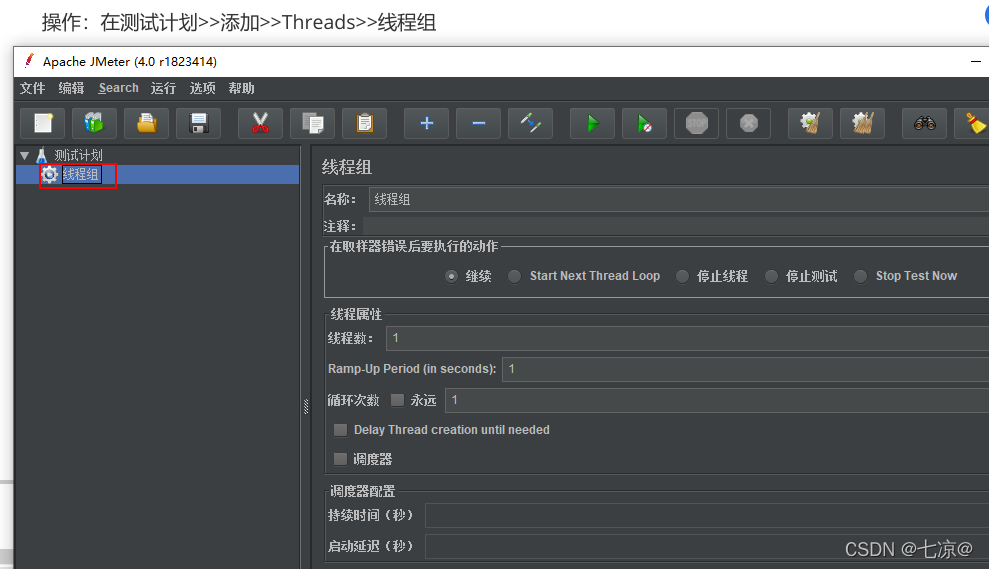Click the Reset search broom icon

(x=974, y=123)
